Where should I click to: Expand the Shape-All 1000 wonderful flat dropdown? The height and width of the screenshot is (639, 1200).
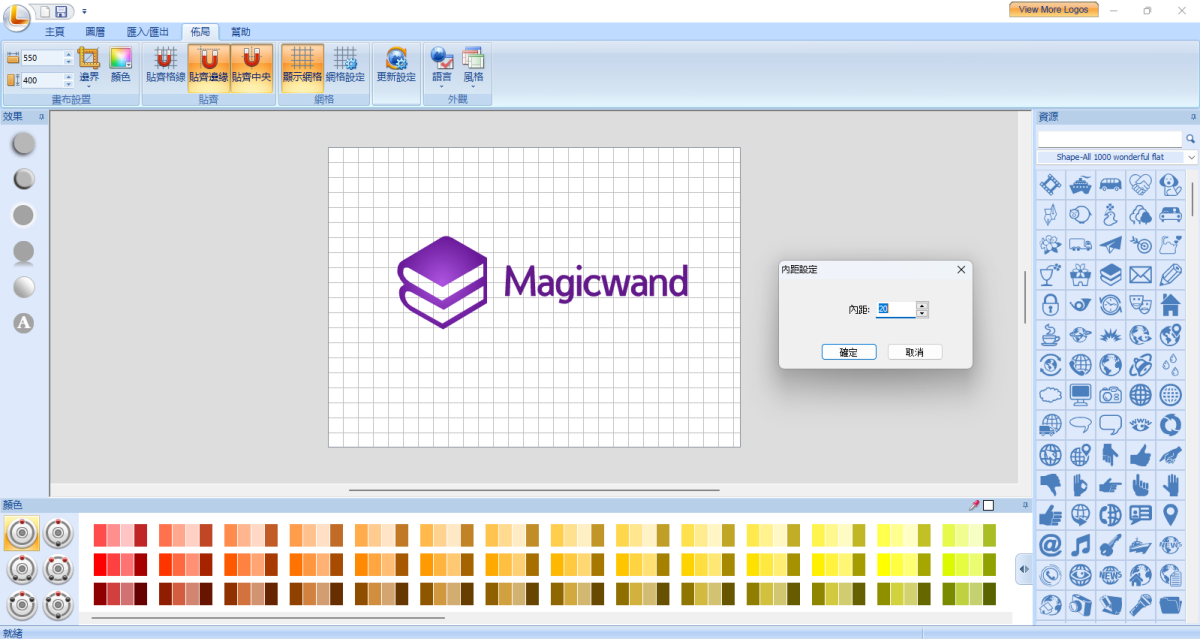[1191, 157]
